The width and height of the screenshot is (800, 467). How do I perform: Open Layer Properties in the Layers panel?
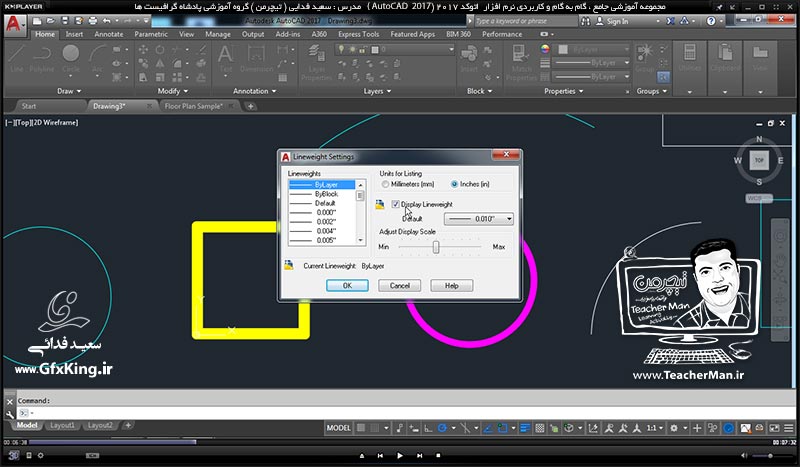tap(316, 62)
